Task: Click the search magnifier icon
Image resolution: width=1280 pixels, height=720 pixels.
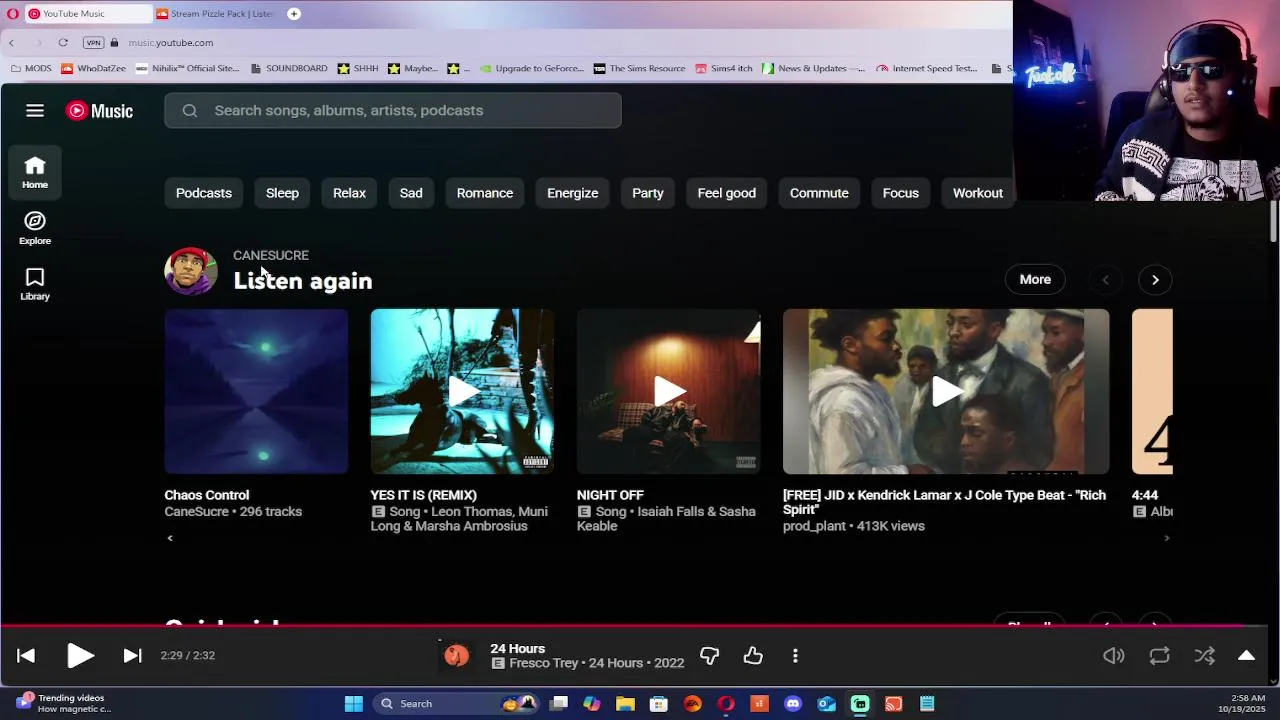Action: [190, 111]
